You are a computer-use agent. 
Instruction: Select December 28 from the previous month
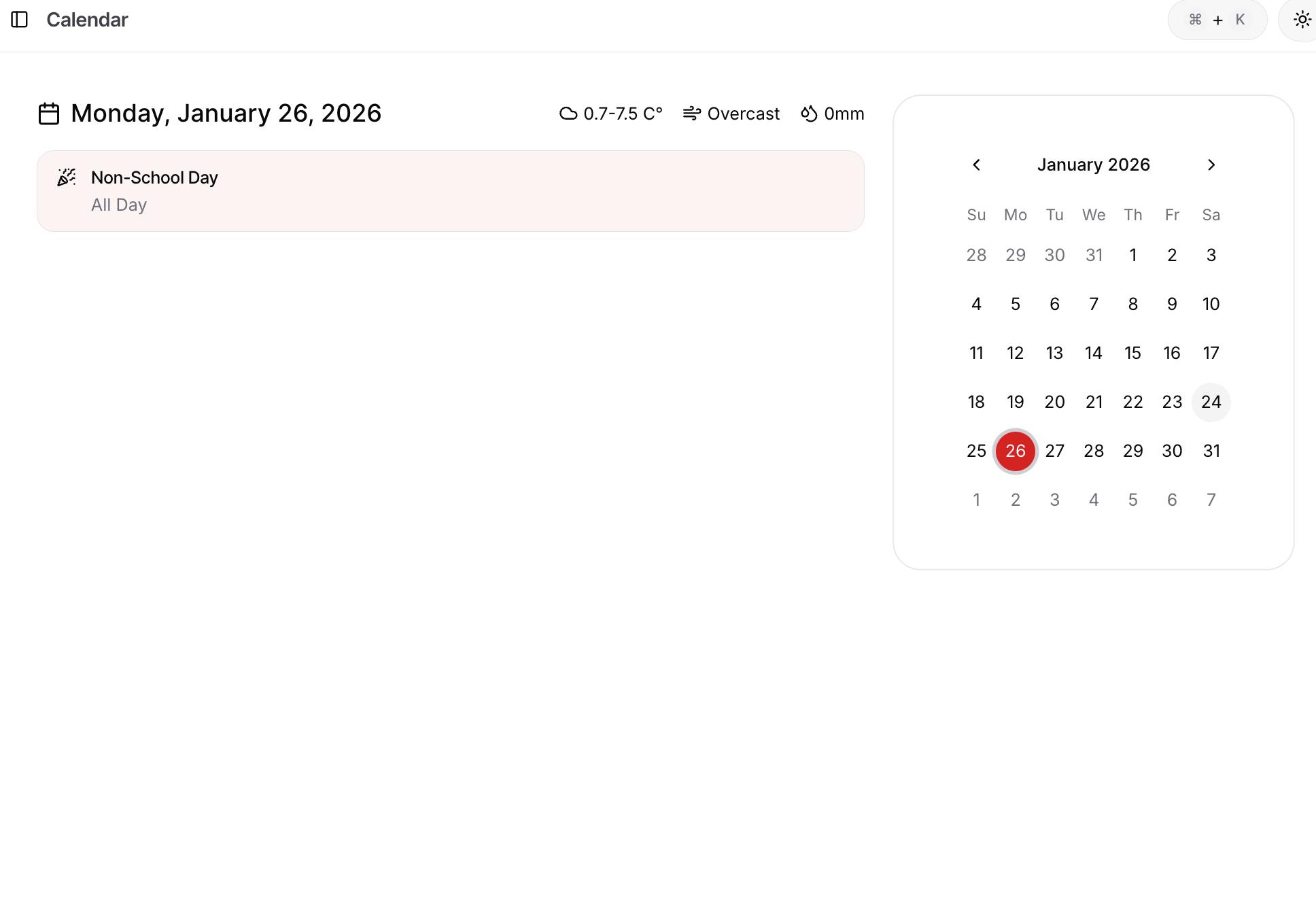click(x=976, y=255)
